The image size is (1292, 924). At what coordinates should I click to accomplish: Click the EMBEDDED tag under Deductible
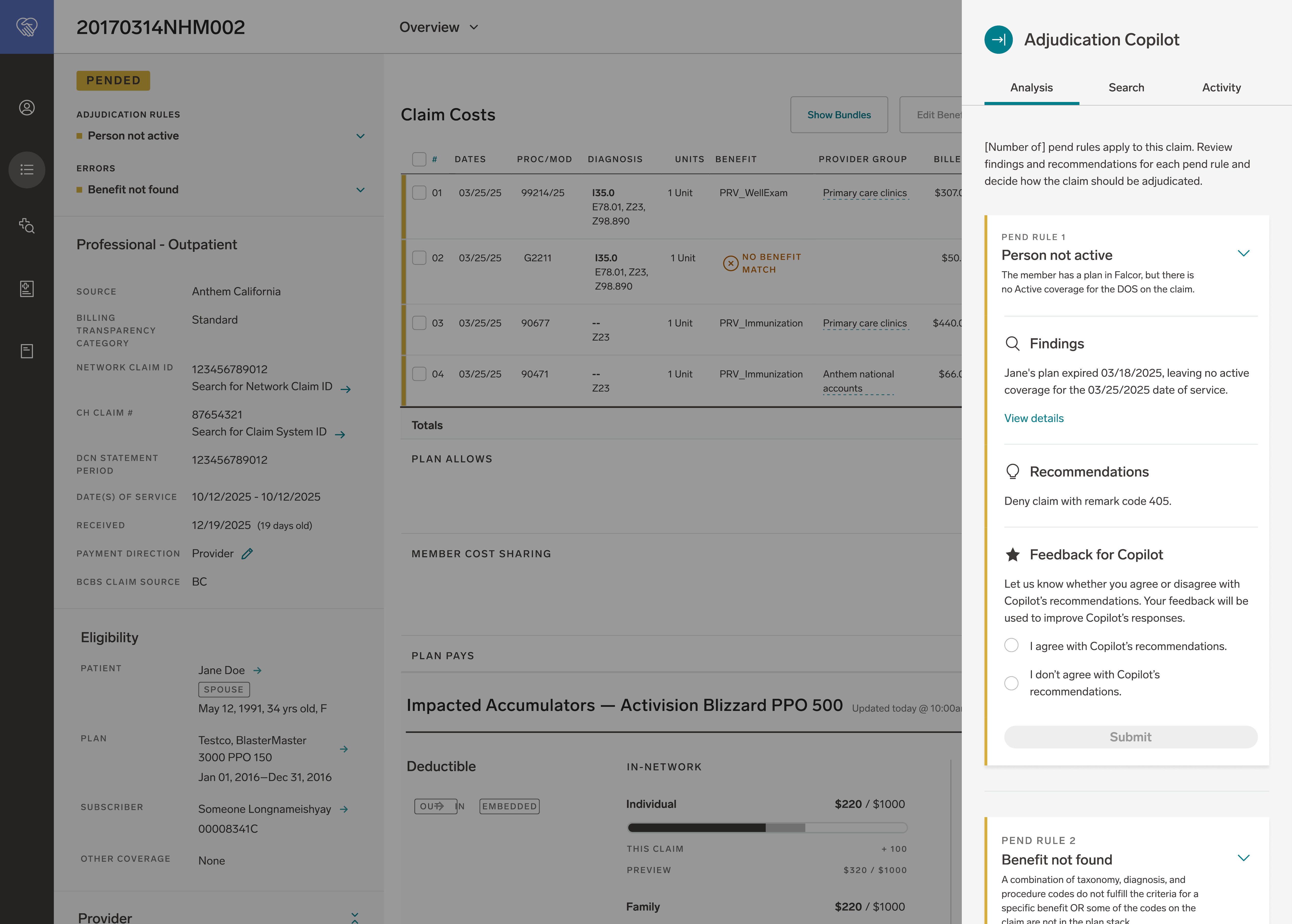point(509,806)
